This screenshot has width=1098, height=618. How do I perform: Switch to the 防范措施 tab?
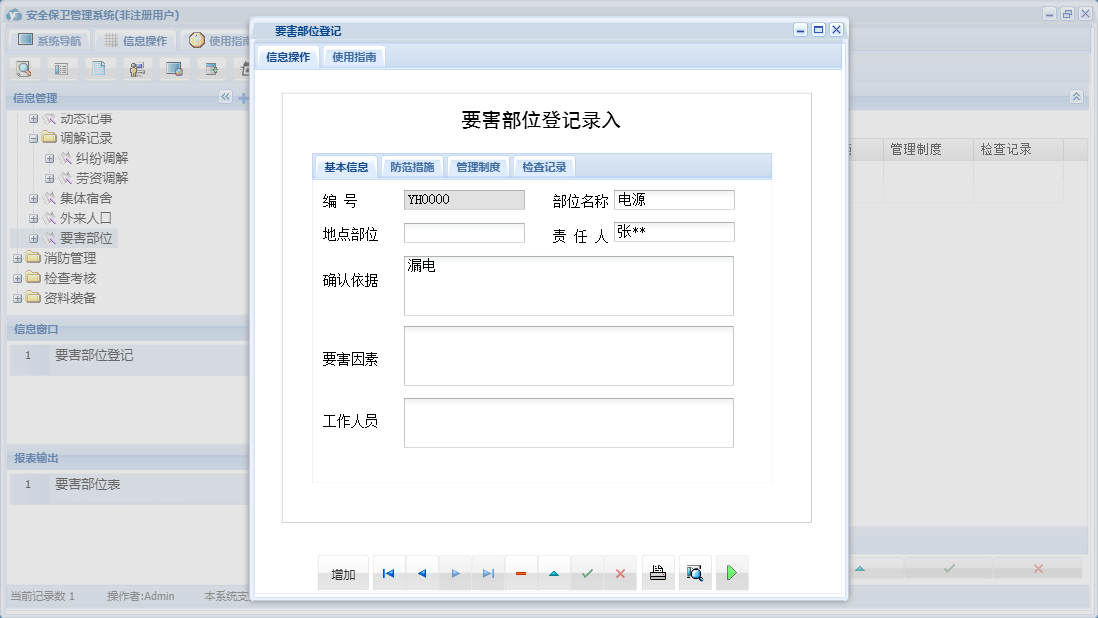412,166
